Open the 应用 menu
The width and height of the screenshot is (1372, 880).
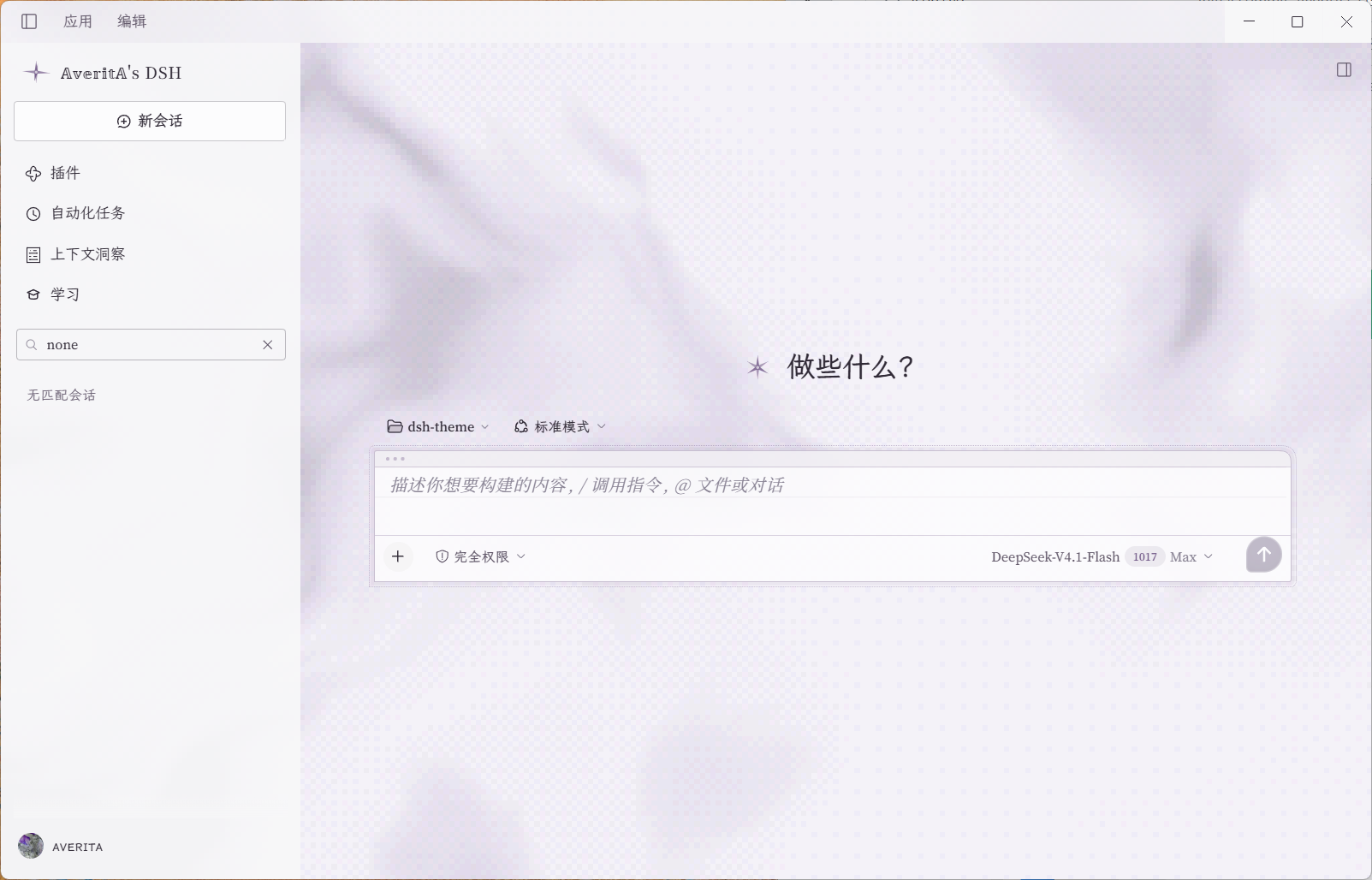[x=78, y=21]
